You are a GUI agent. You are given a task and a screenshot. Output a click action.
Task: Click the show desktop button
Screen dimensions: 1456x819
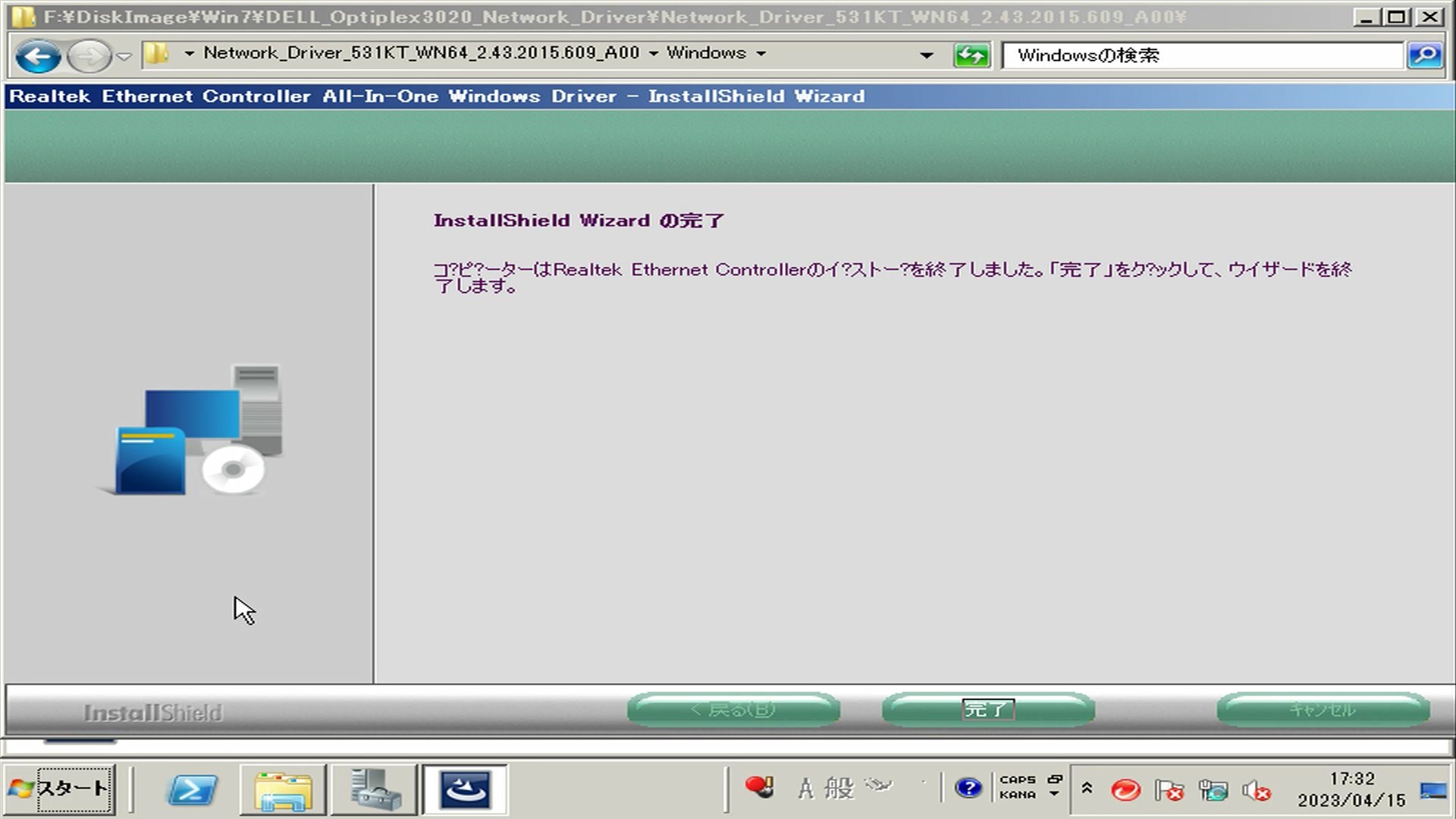coord(1433,792)
